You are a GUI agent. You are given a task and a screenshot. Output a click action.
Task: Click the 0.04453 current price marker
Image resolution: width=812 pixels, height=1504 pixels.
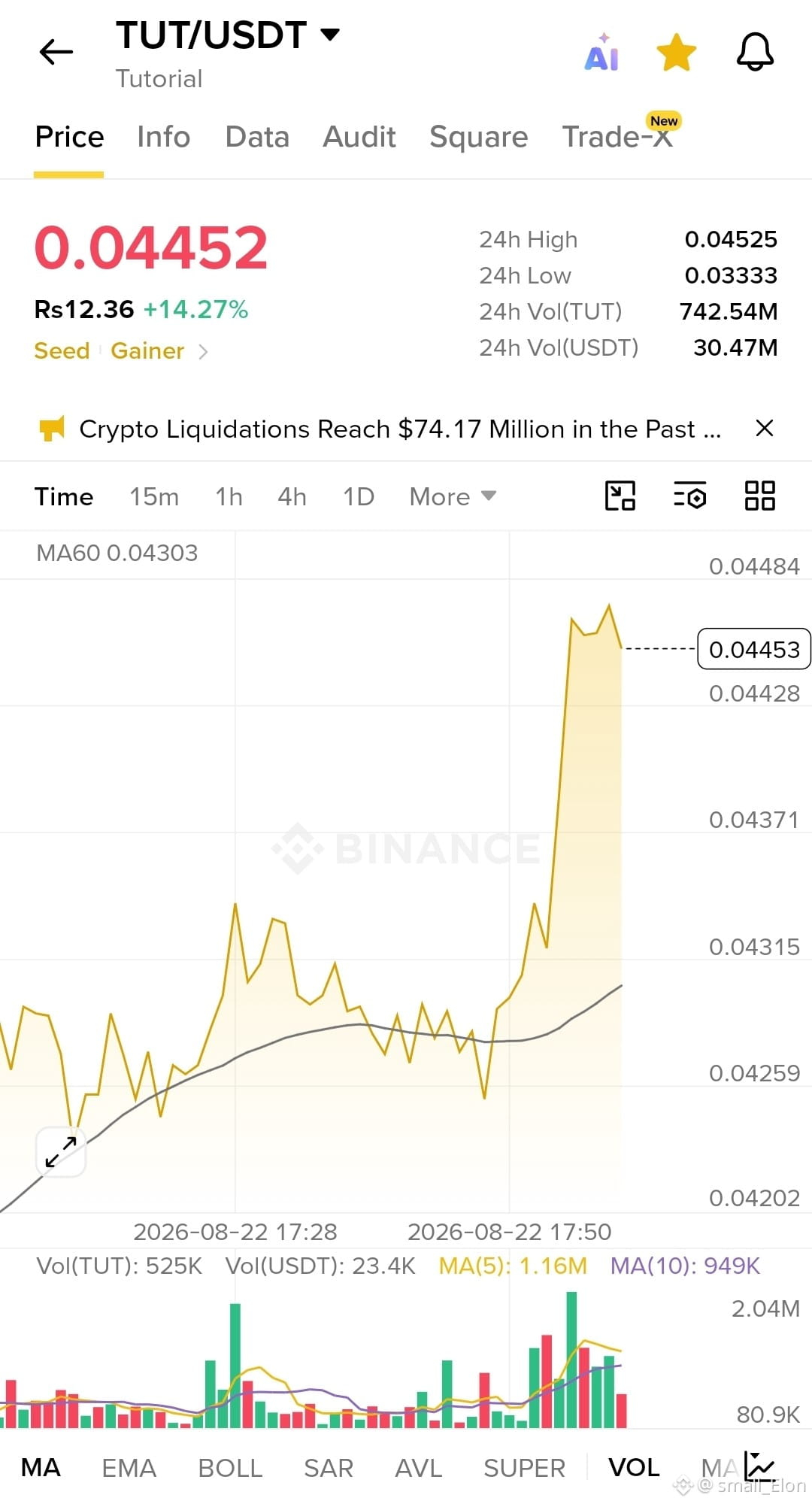754,649
